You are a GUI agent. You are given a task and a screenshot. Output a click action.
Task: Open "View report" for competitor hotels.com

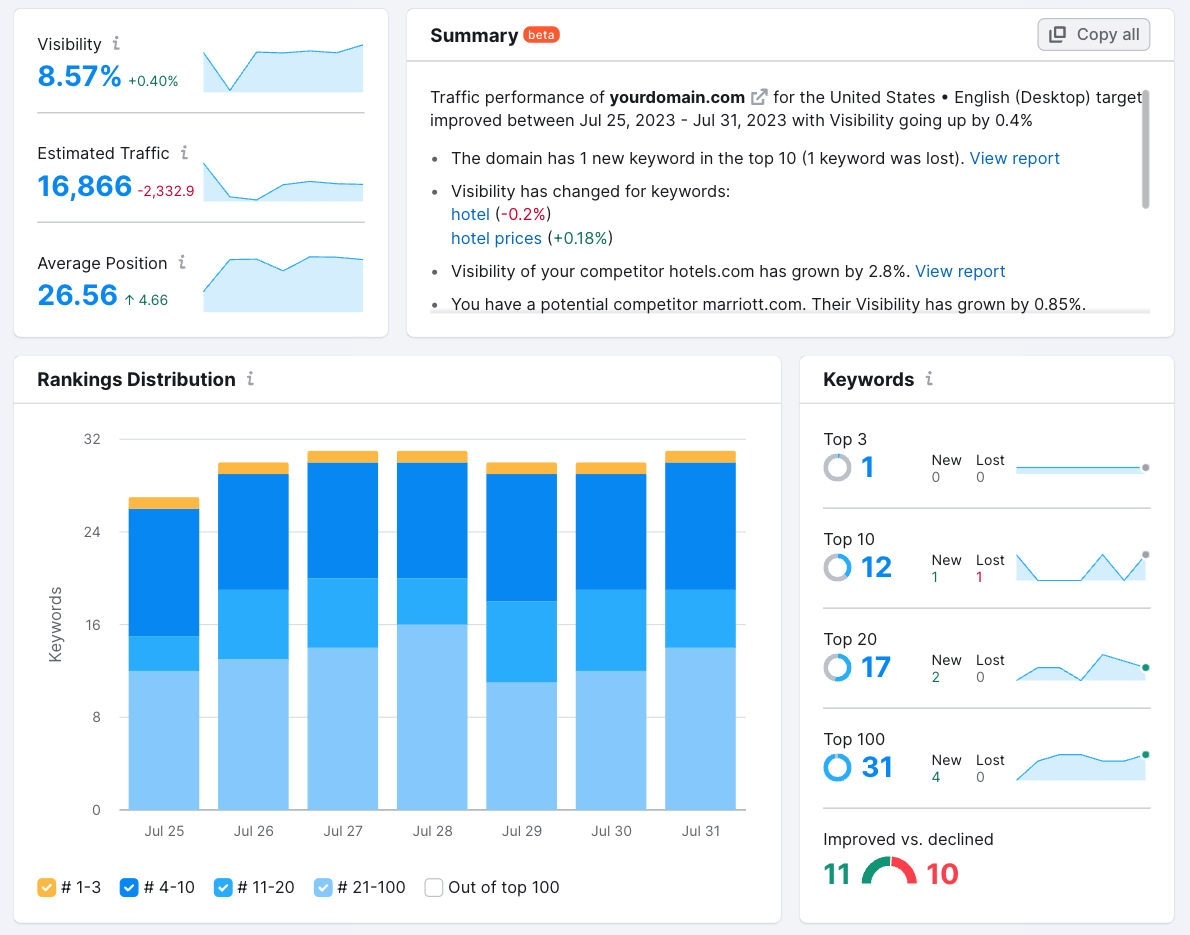click(959, 271)
